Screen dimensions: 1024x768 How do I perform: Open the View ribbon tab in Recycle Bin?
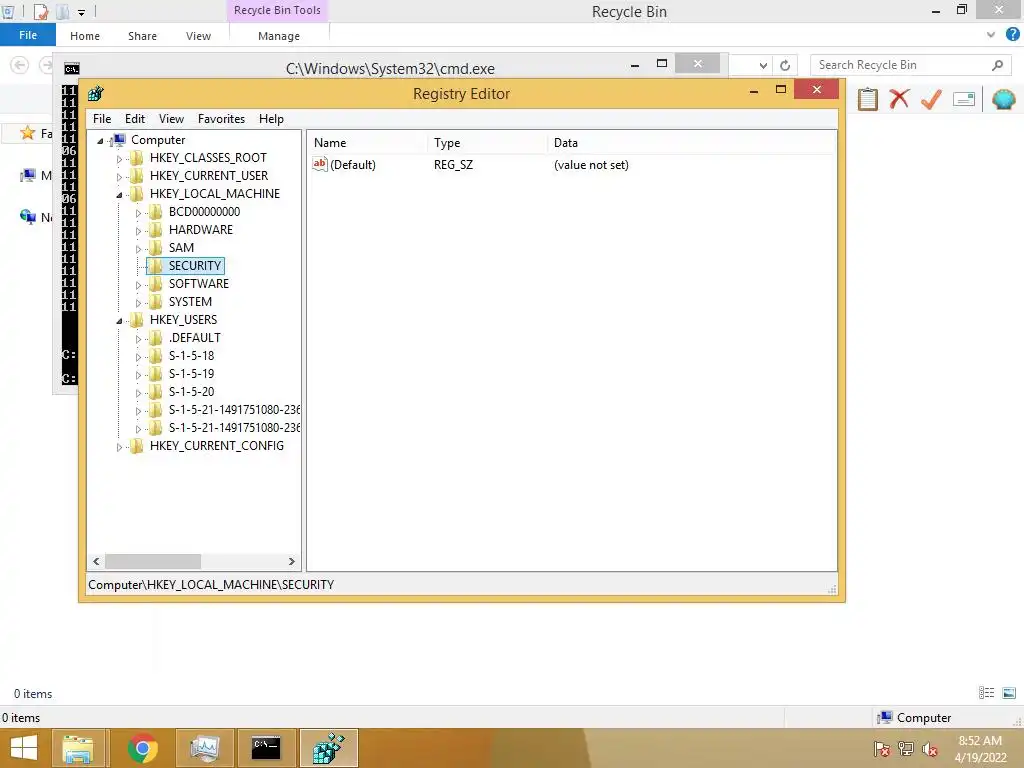coord(198,36)
